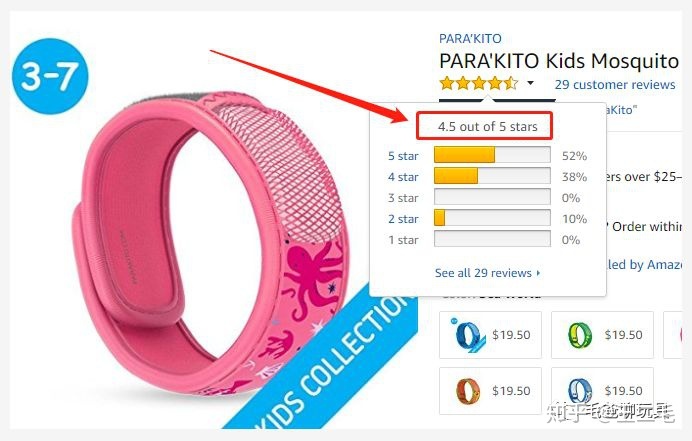Click the 2 star 10% bar
This screenshot has height=441, width=692.
[x=492, y=218]
